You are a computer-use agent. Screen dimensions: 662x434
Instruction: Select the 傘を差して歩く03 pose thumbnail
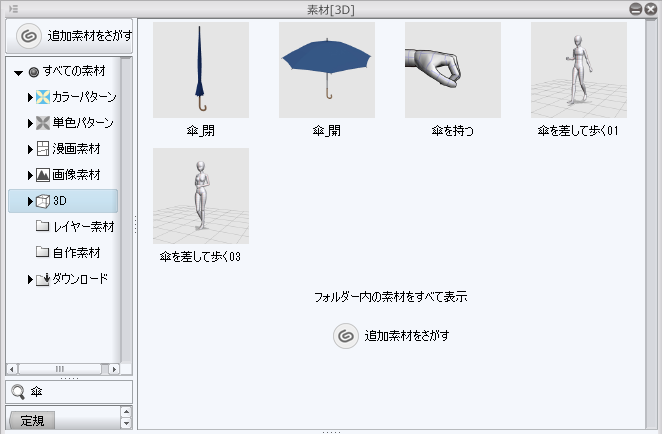coord(201,196)
